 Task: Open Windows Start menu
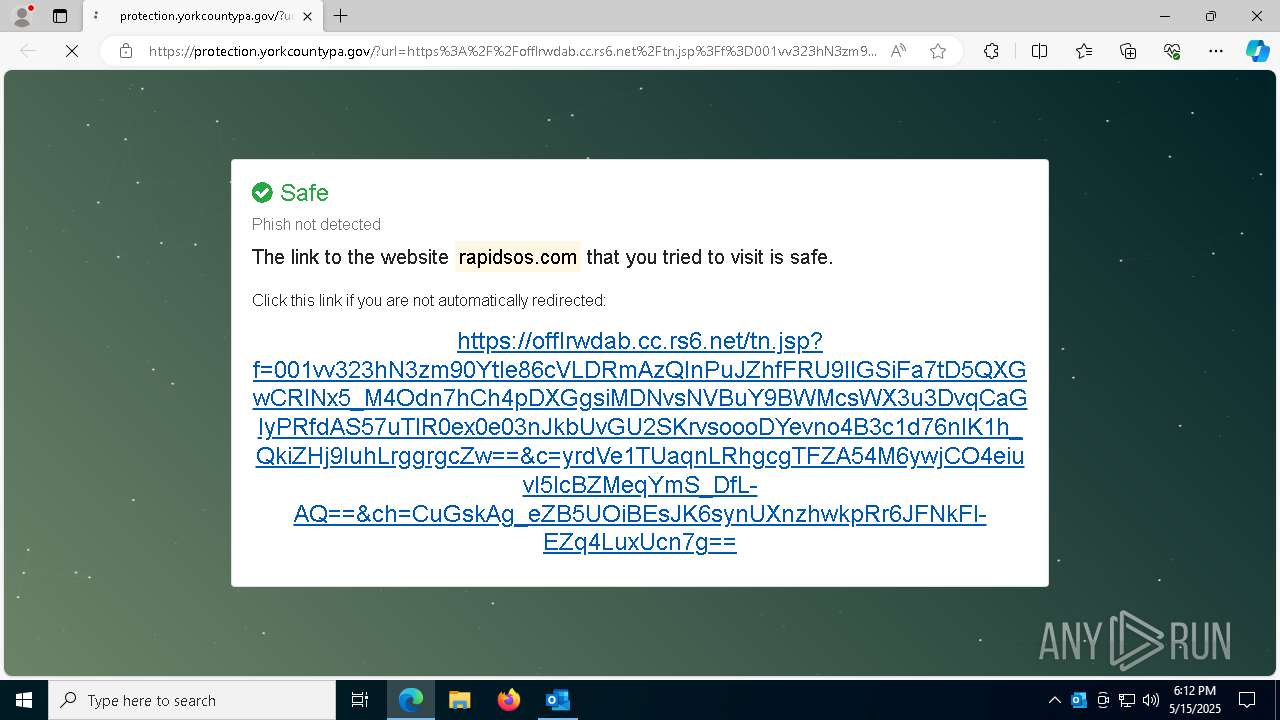coord(24,700)
